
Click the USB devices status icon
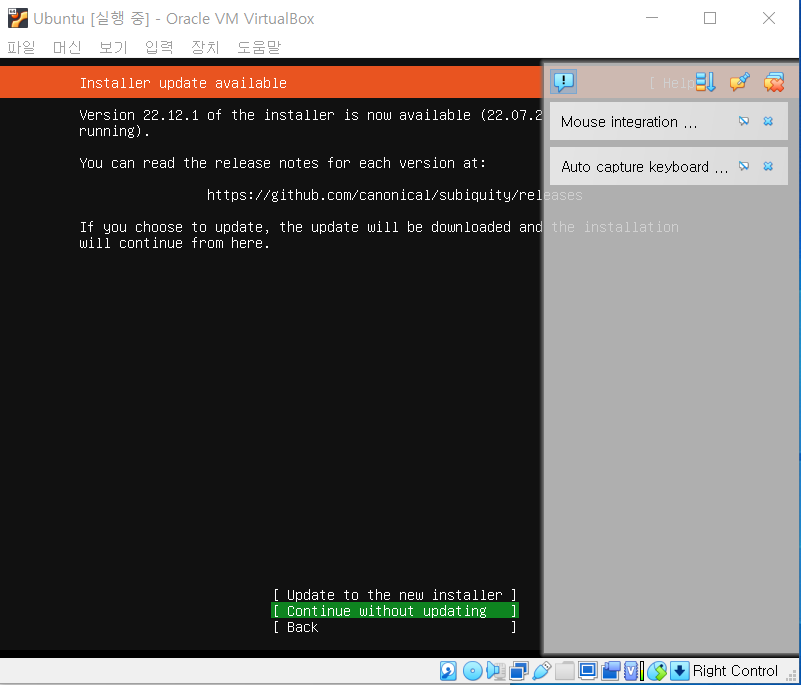pos(541,670)
